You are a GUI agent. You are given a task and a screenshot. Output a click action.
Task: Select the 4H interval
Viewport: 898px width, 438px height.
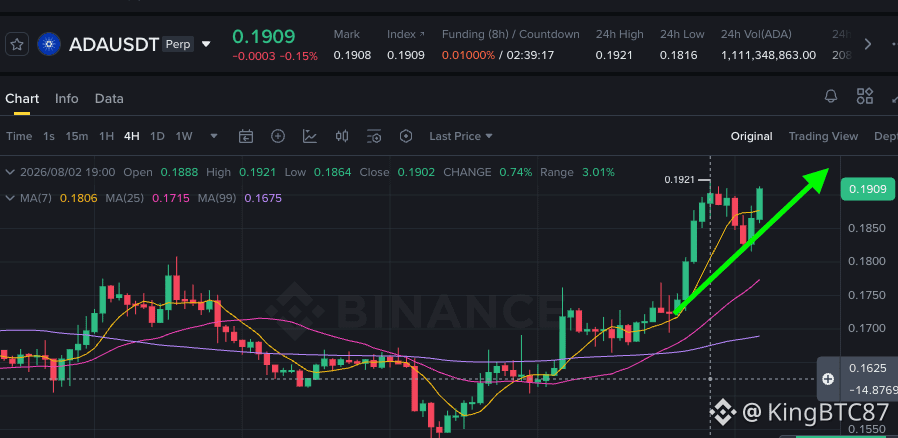pos(132,136)
